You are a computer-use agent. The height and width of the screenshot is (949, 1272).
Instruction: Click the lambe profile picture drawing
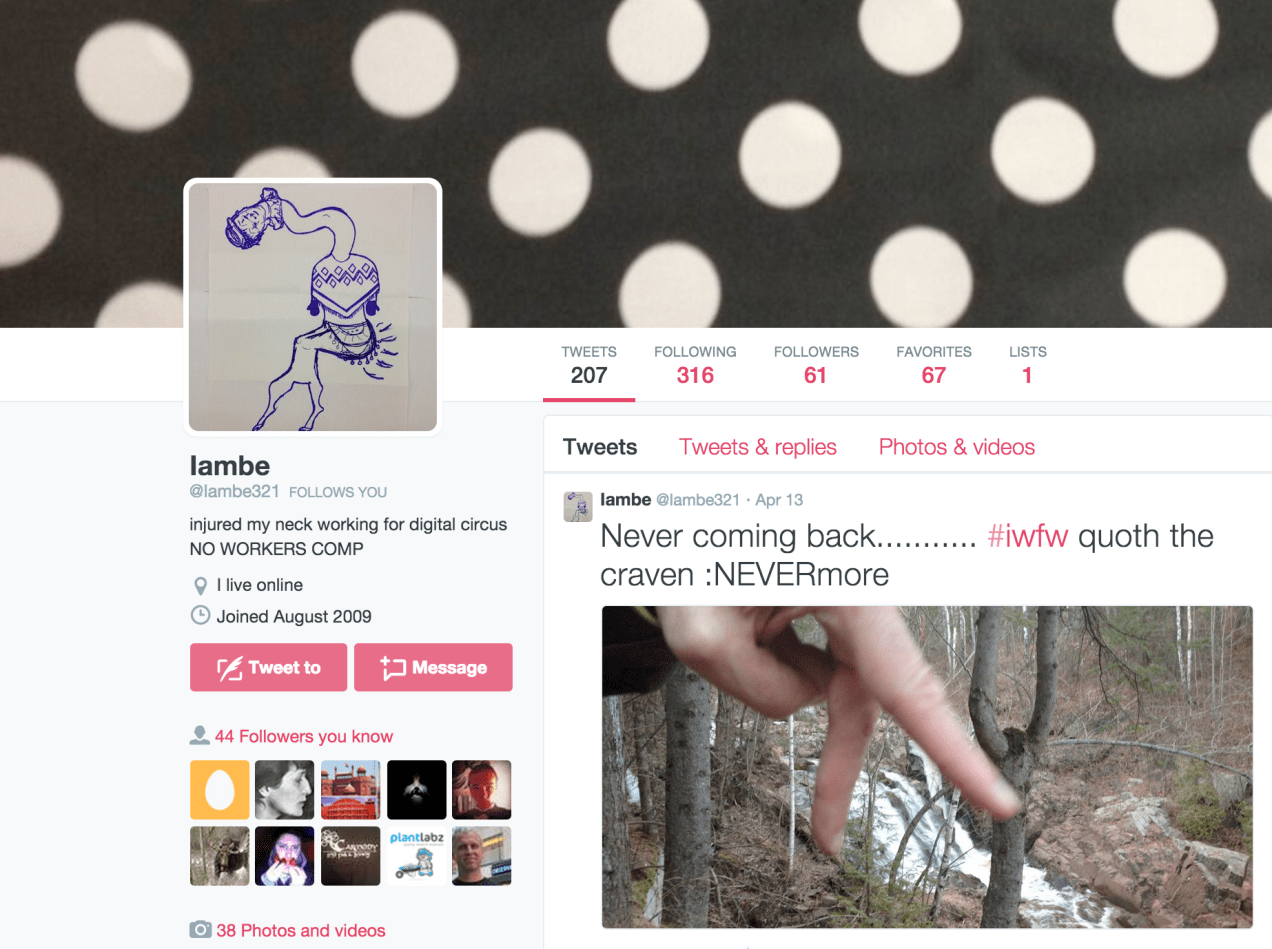tap(313, 307)
